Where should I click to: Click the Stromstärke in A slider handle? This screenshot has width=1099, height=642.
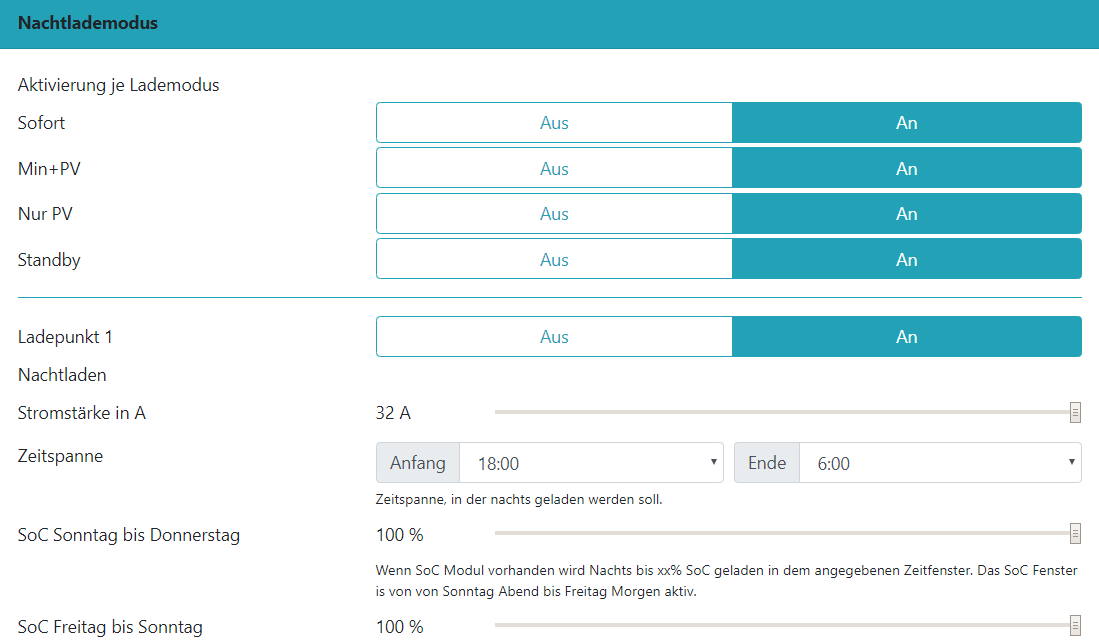point(1075,412)
